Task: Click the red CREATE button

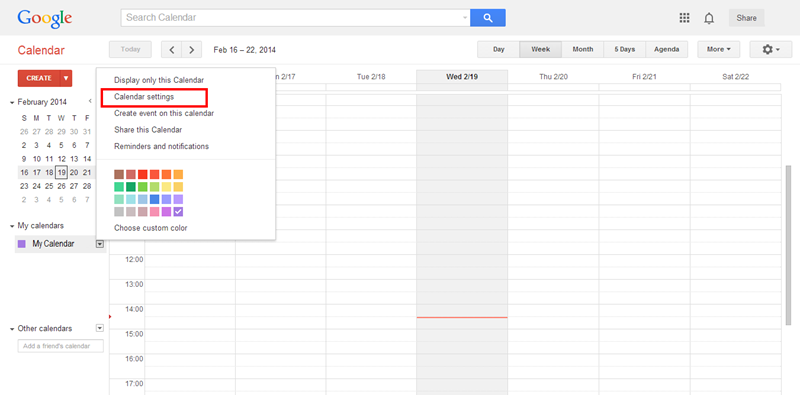Action: [39, 78]
